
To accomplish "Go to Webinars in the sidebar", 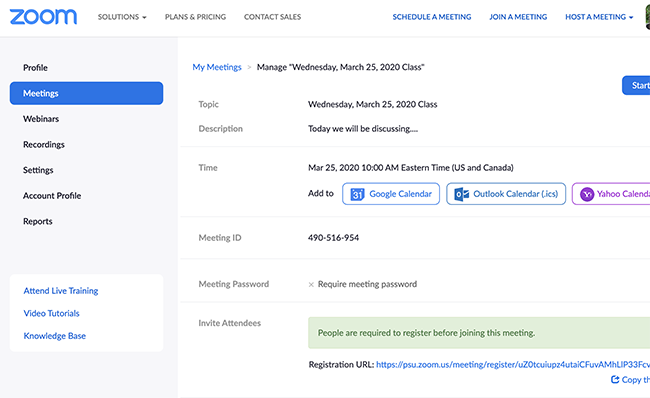I will (x=41, y=119).
